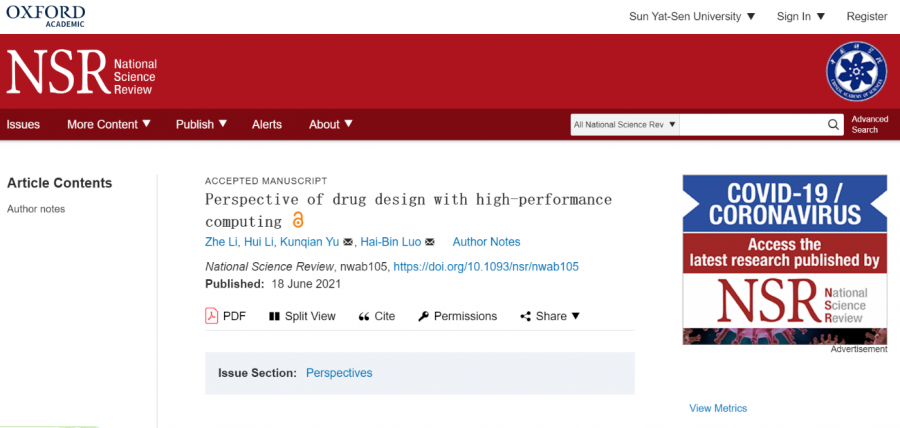Click the open access lock icon
900x428 pixels.
click(297, 221)
